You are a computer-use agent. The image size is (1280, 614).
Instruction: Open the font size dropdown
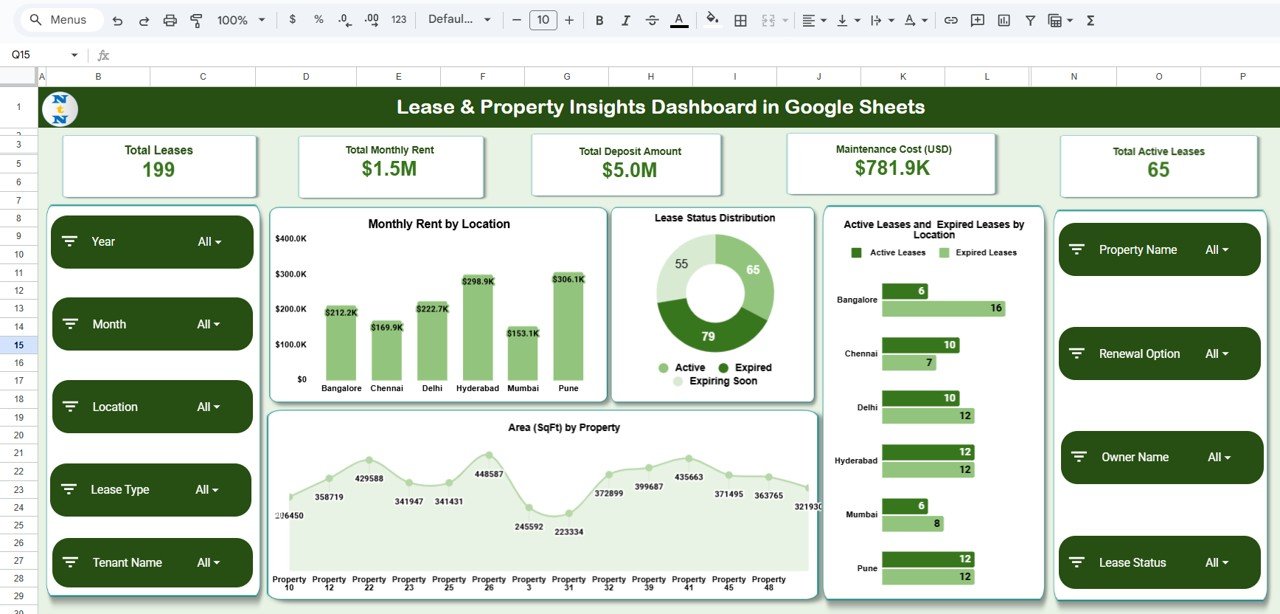click(x=543, y=19)
